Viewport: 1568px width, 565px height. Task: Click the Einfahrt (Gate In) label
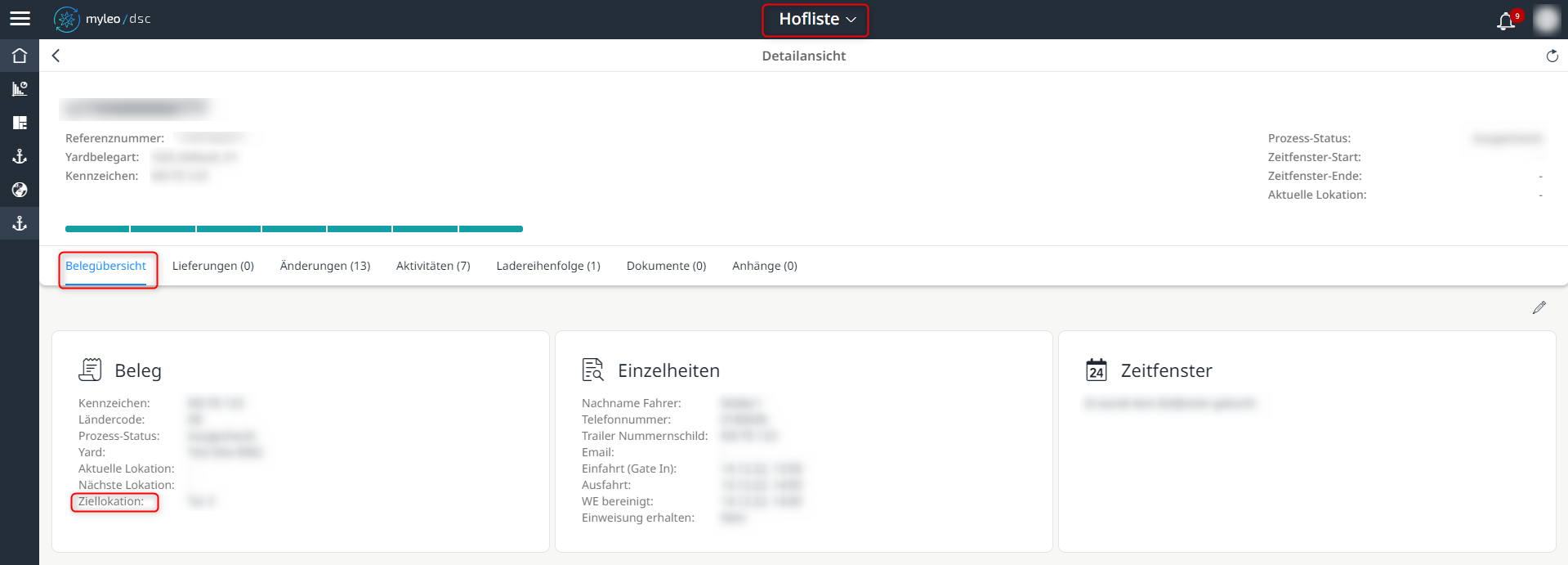coord(629,469)
